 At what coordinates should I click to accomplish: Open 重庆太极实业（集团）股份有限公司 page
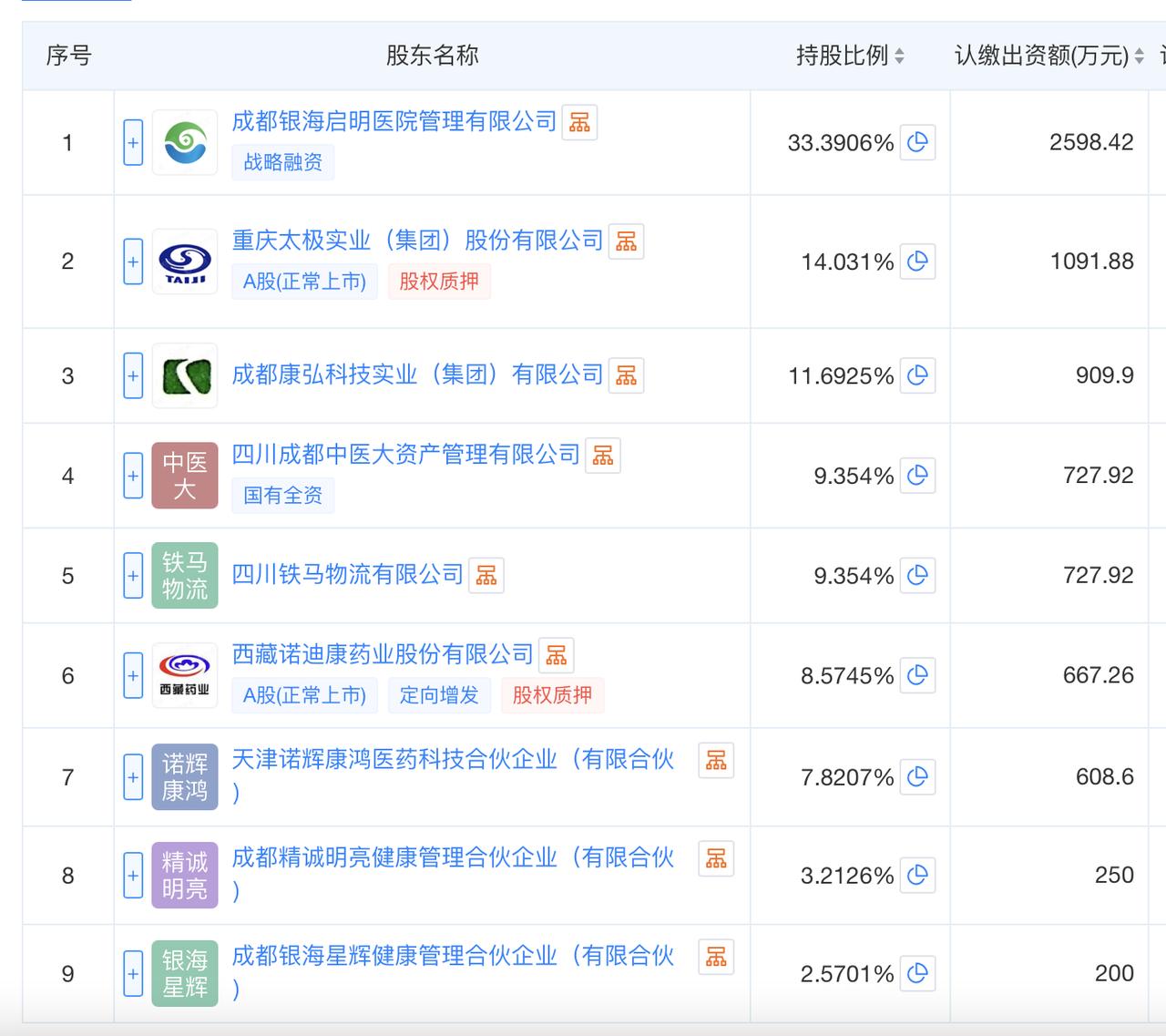tap(418, 241)
